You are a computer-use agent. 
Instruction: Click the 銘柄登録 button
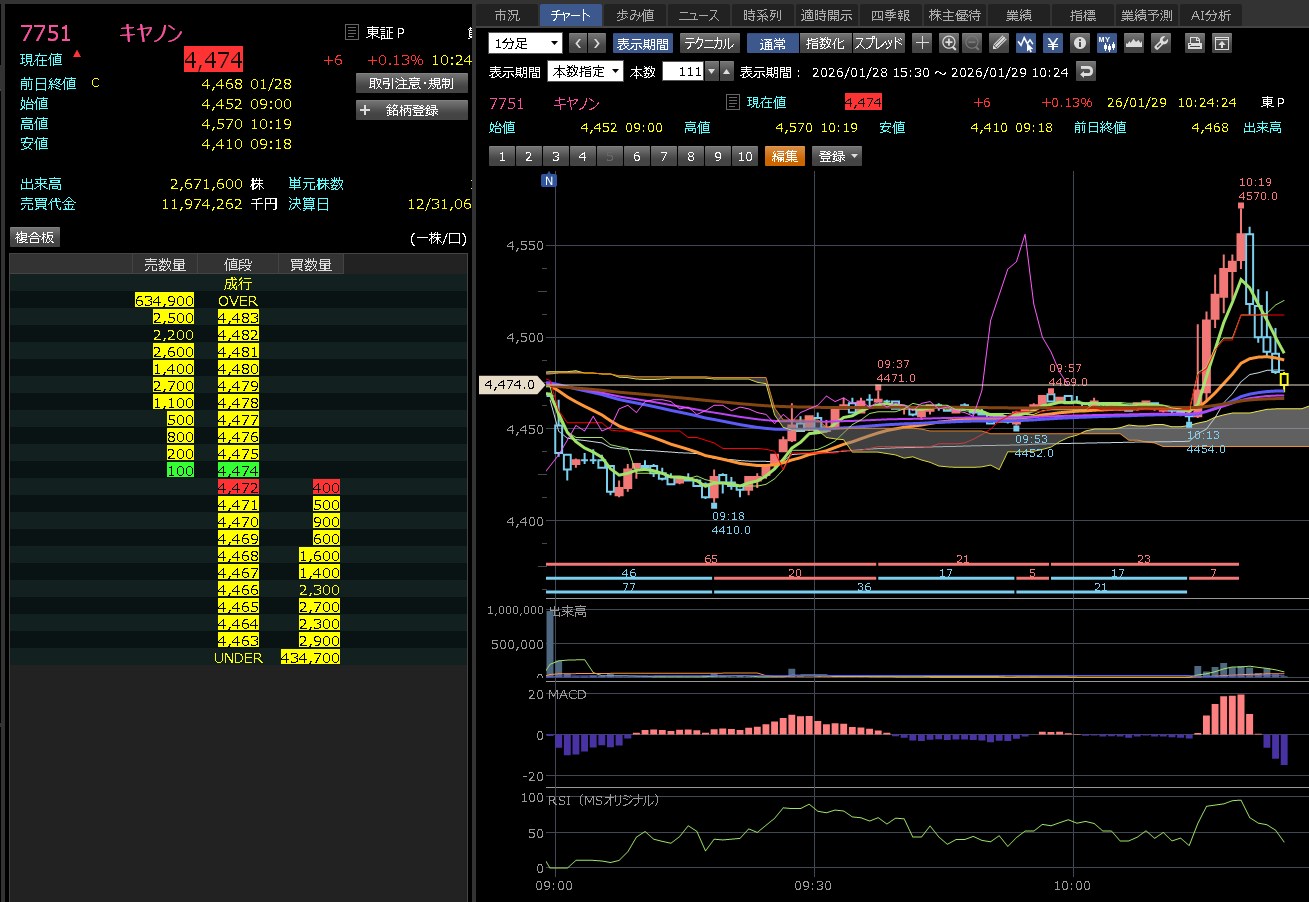click(411, 110)
